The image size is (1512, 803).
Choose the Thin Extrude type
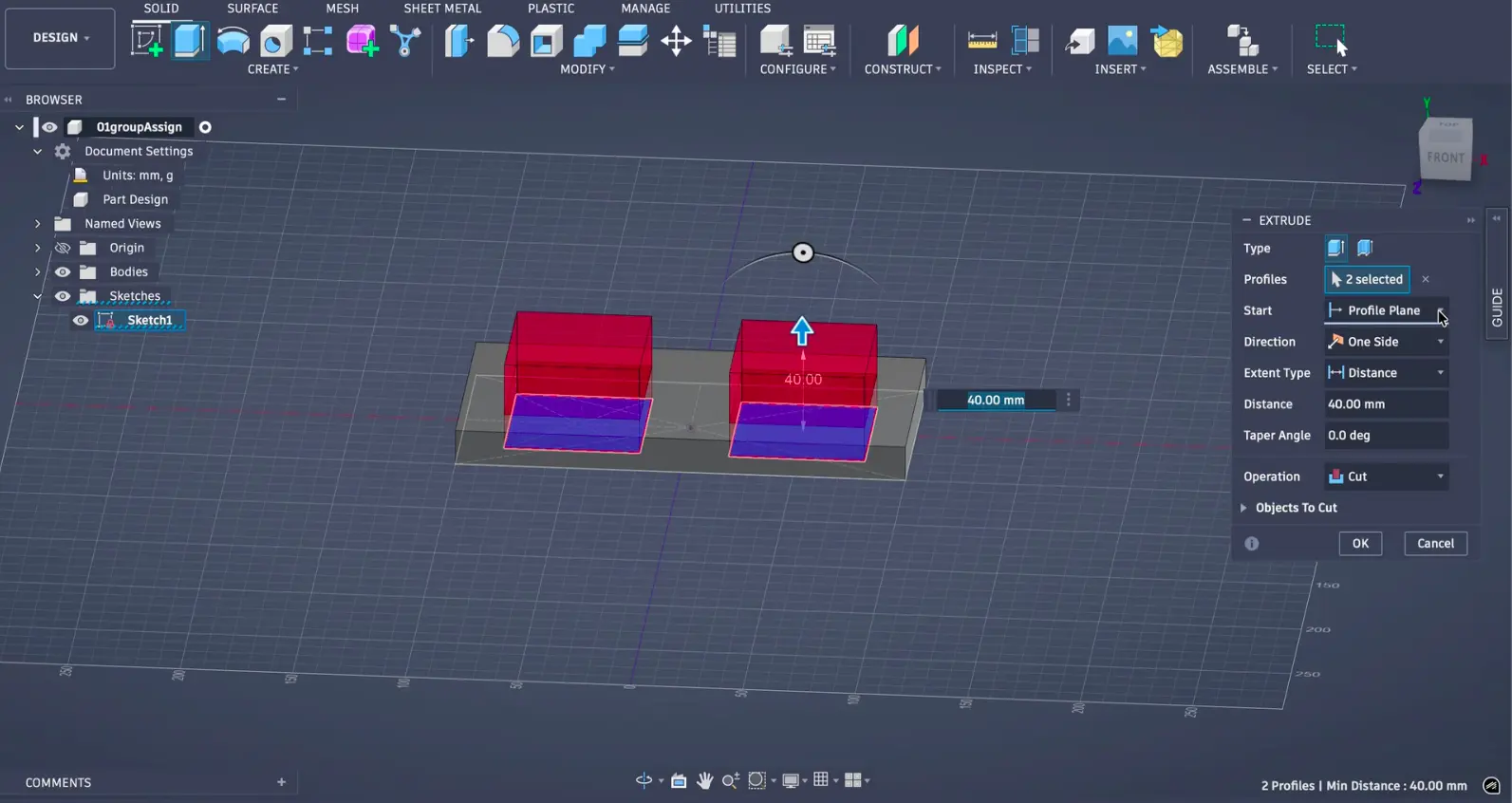[1365, 248]
